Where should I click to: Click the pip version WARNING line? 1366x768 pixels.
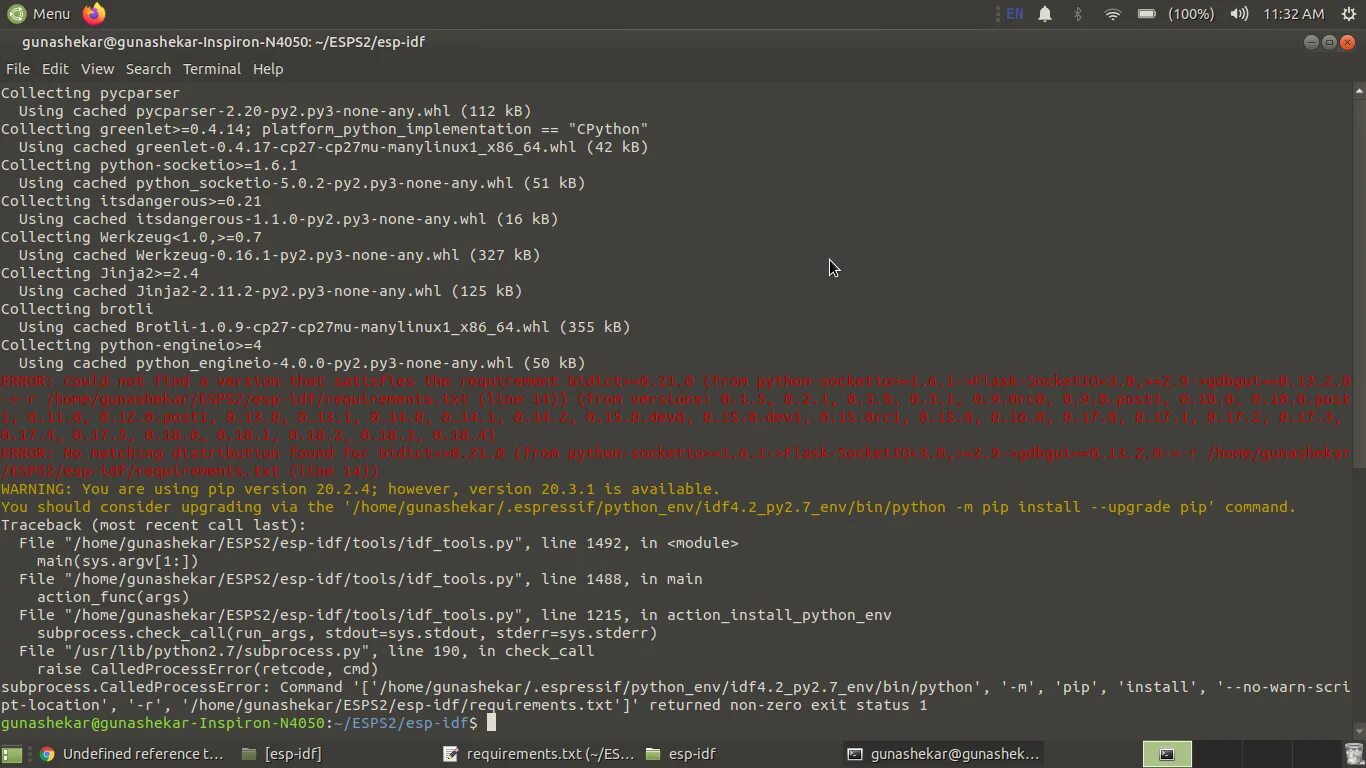(x=360, y=489)
